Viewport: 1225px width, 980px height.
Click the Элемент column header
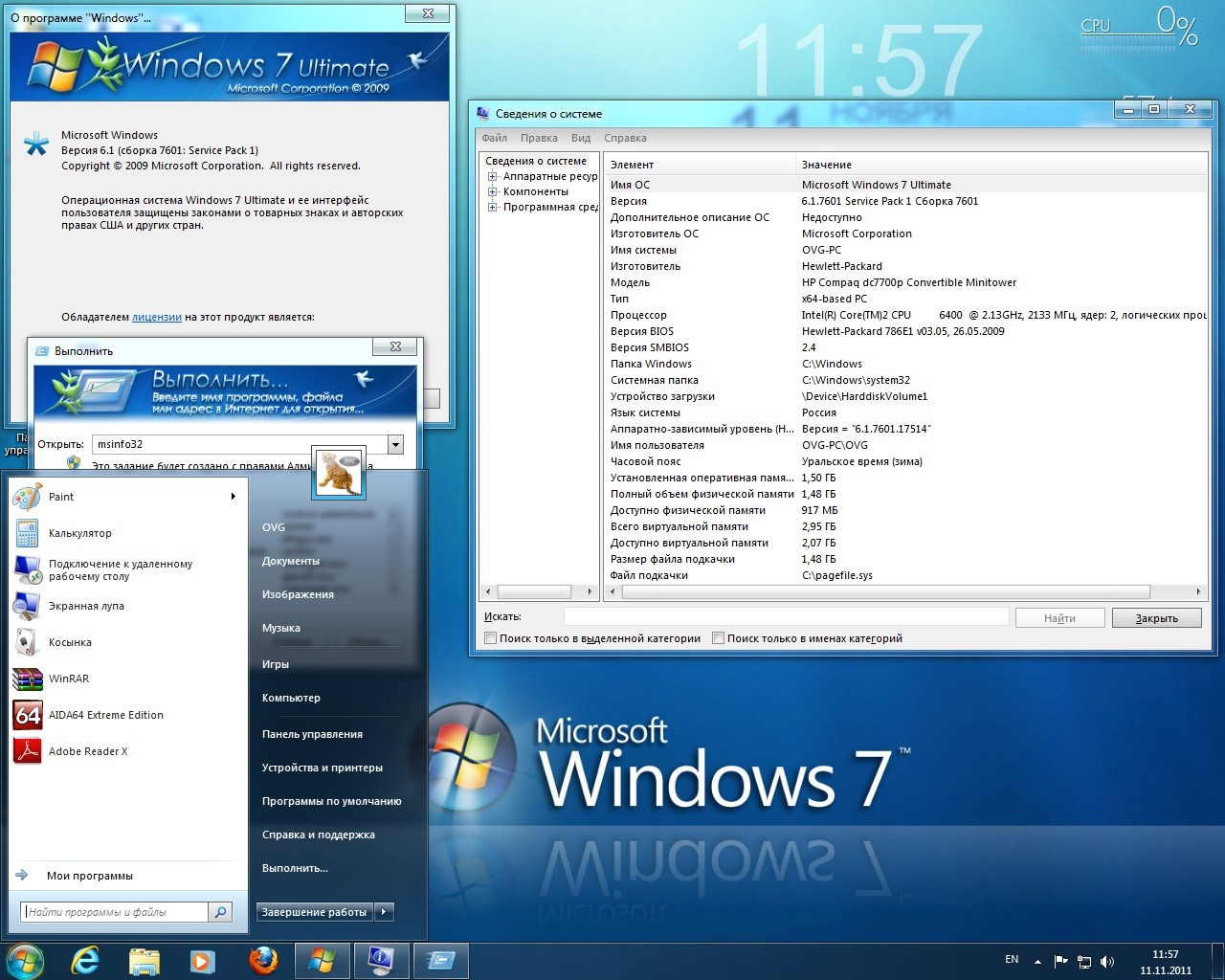(x=700, y=165)
